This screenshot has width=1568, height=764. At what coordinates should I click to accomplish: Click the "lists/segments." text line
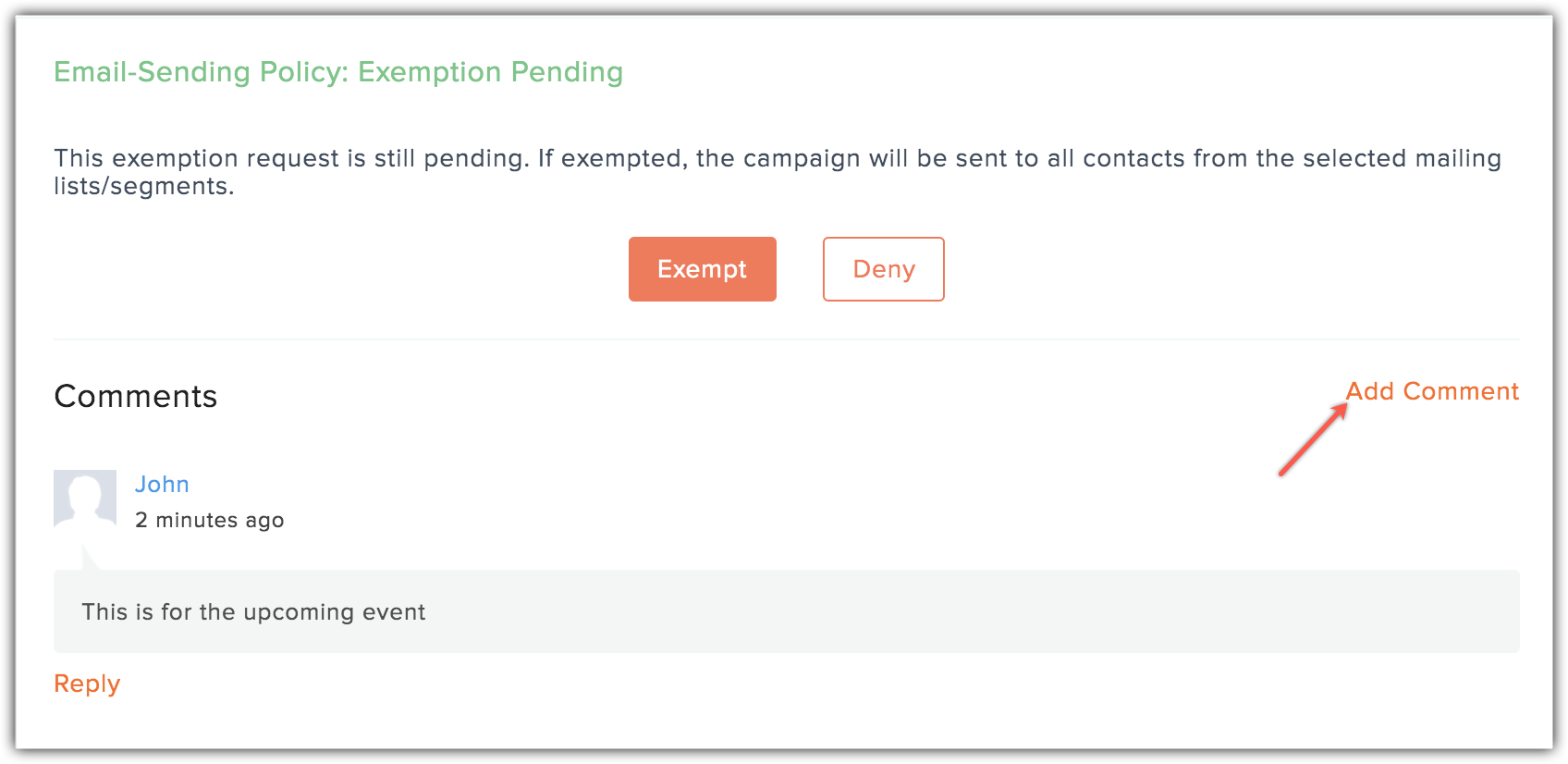144,186
